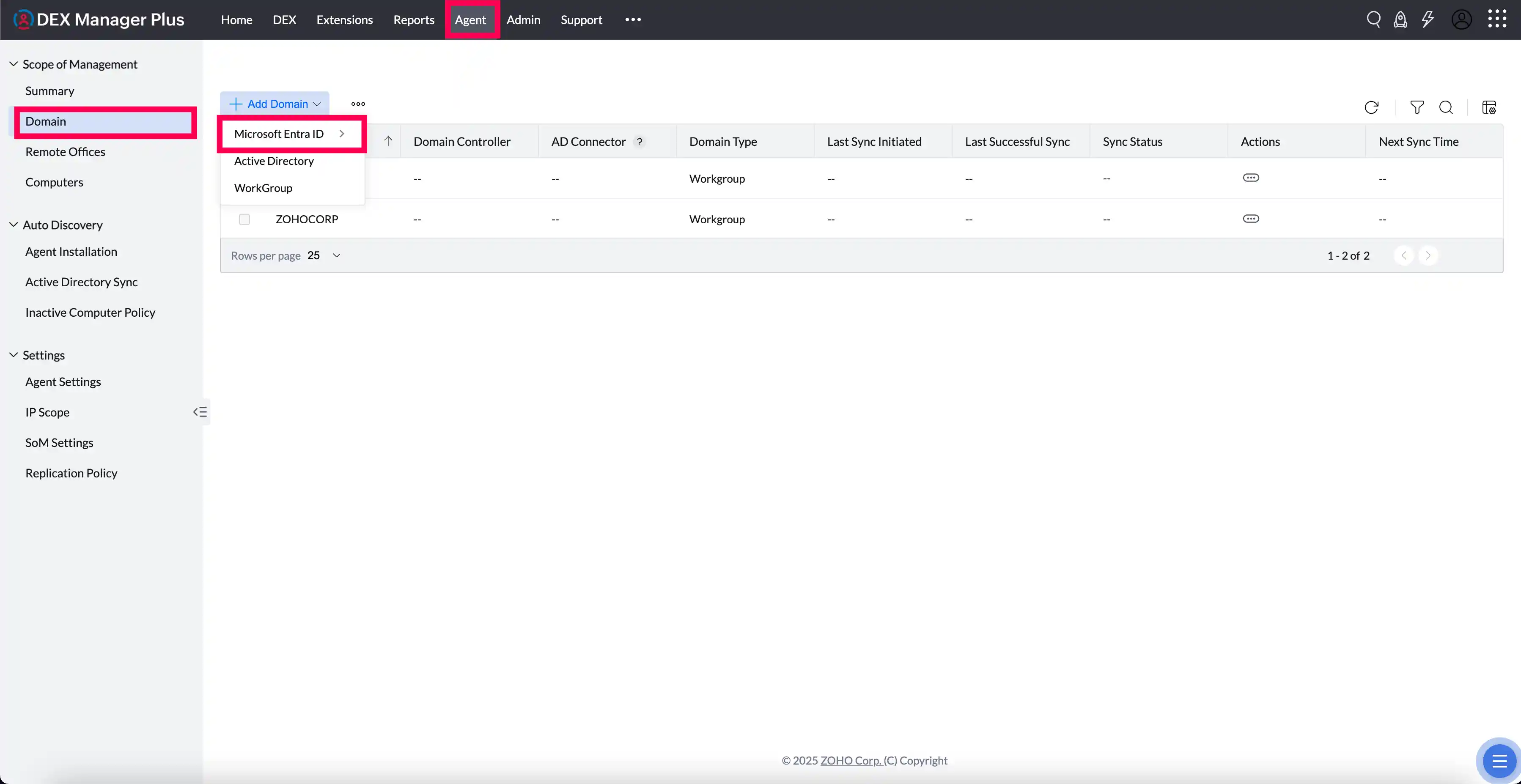Viewport: 1521px width, 784px height.
Task: Open Replication Policy in the sidebar
Action: [71, 474]
